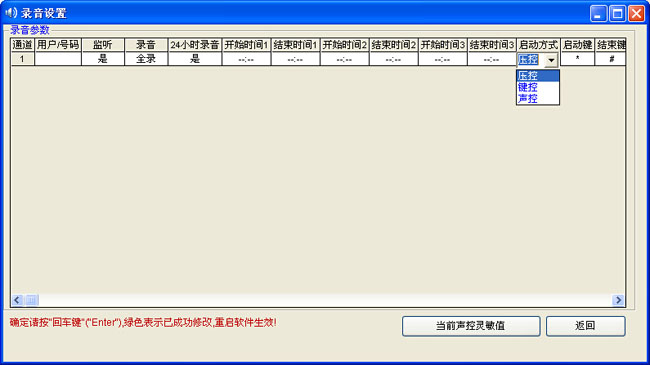Click the 当前声控灵敏值 button
The image size is (650, 365).
pos(471,326)
